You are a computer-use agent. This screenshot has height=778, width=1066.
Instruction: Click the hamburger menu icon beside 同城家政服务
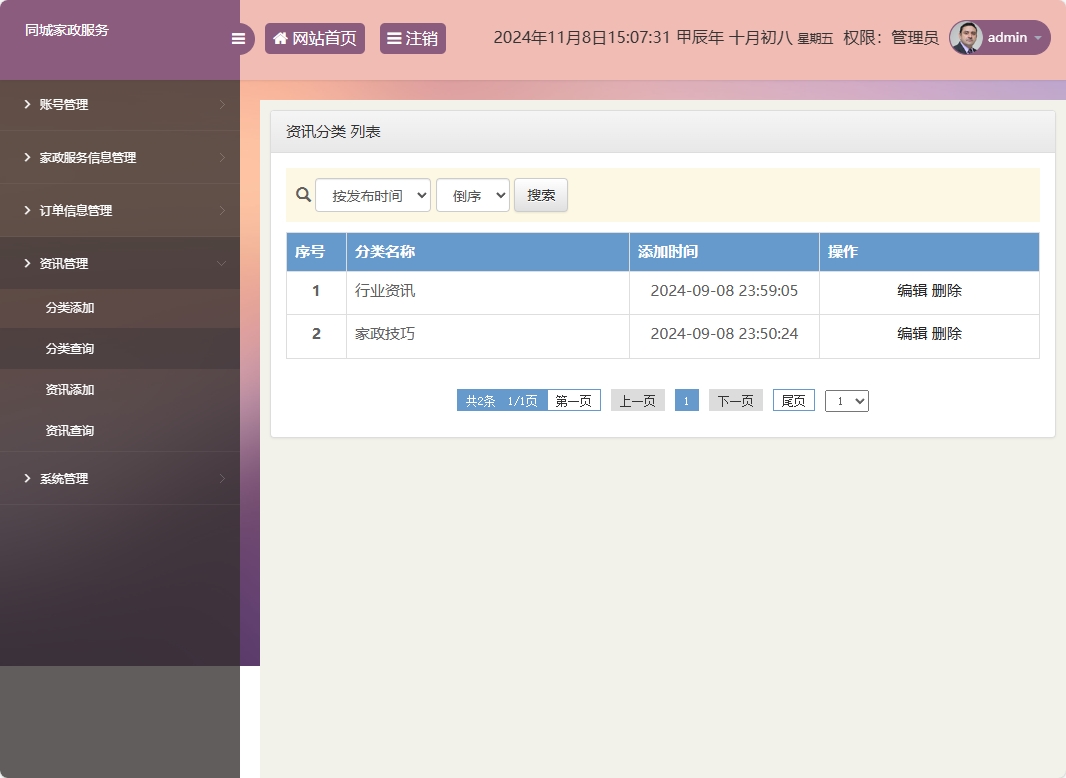pyautogui.click(x=238, y=38)
